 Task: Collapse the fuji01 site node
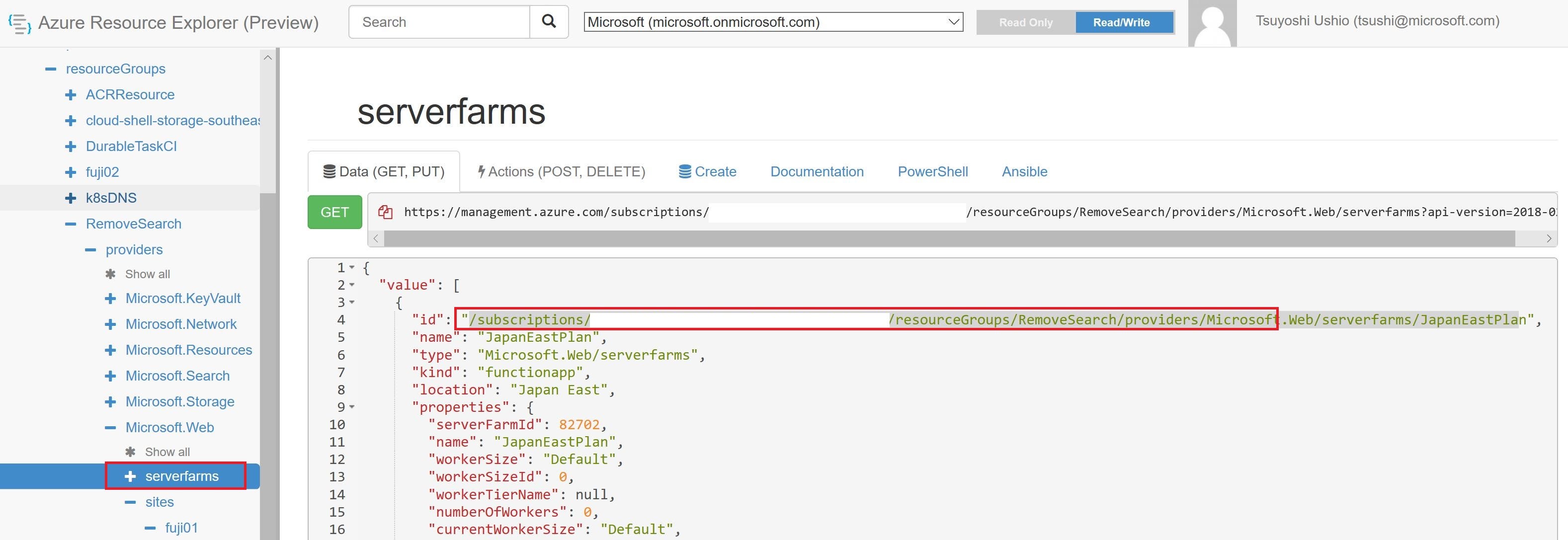[150, 528]
